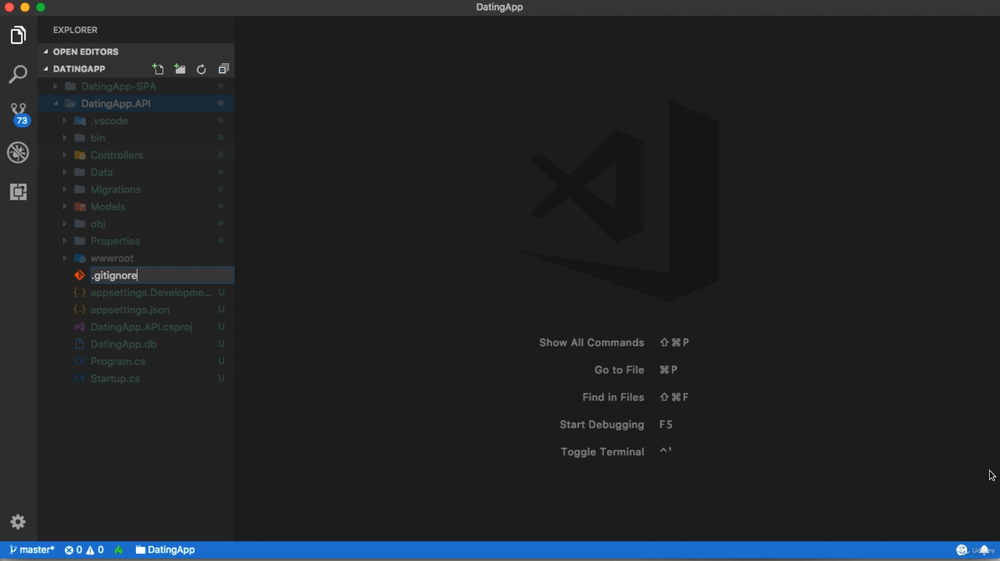The height and width of the screenshot is (561, 1000).
Task: Expand the Properties folder
Action: point(136,241)
